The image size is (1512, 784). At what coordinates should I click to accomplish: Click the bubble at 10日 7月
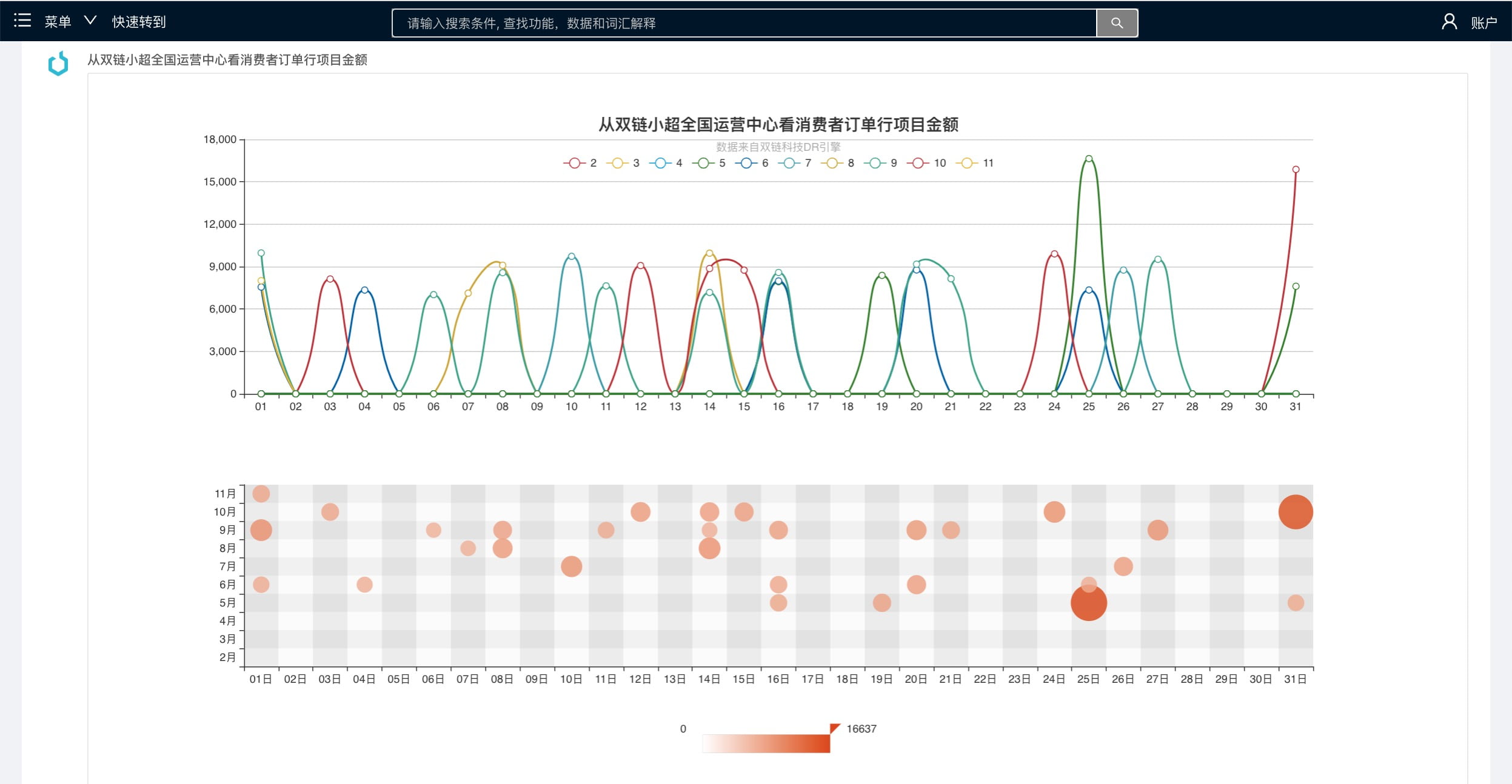(571, 566)
